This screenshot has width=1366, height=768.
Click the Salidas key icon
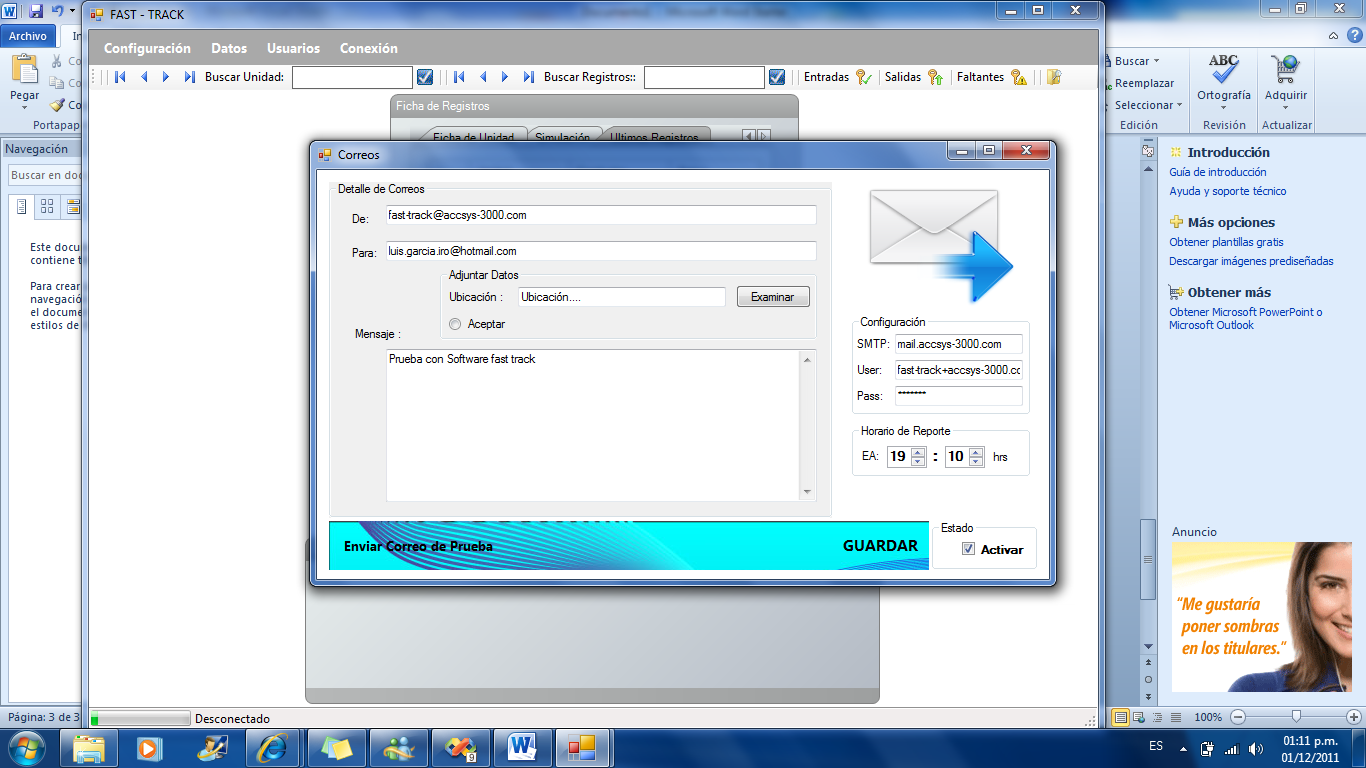tap(936, 77)
